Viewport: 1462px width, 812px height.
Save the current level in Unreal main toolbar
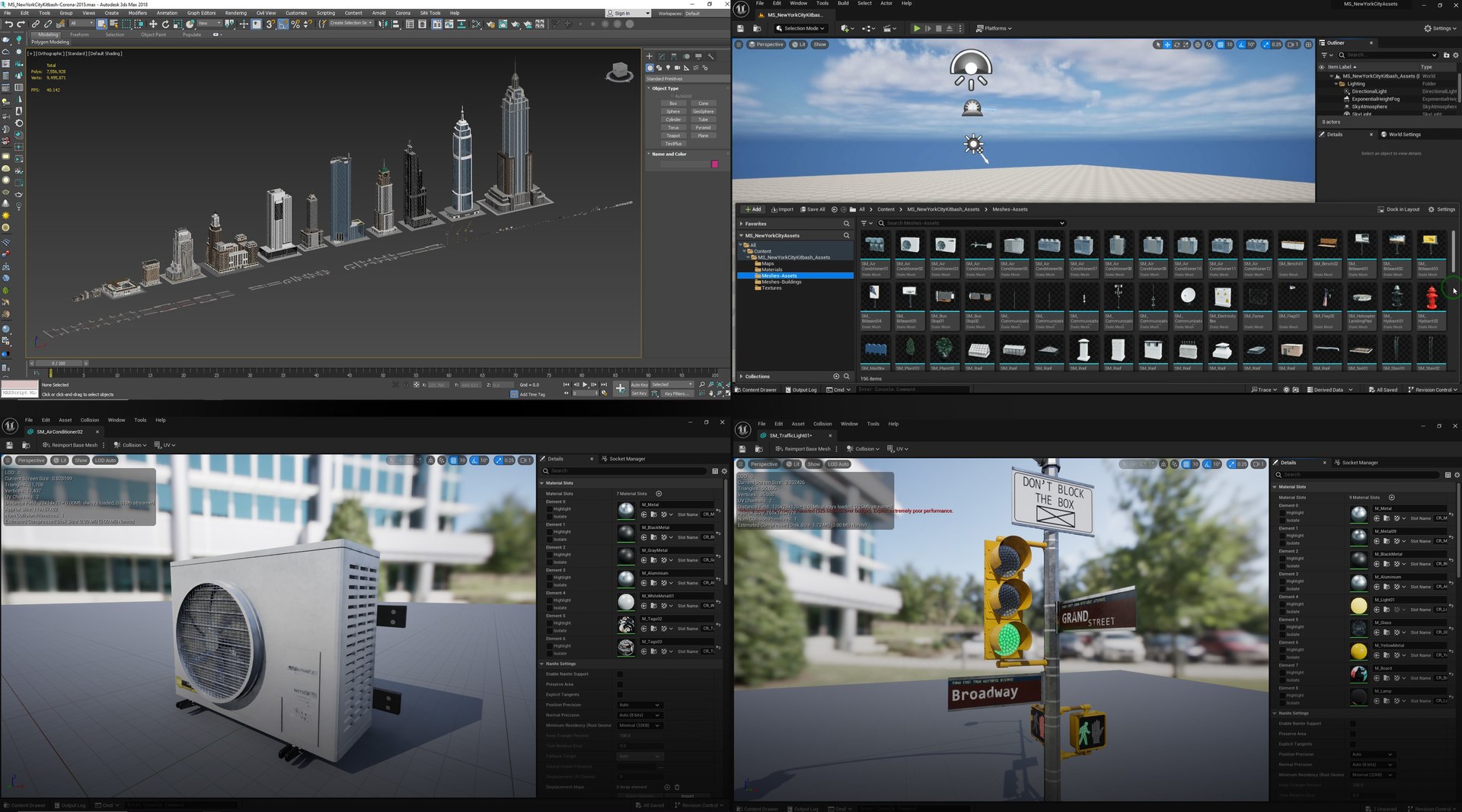741,28
